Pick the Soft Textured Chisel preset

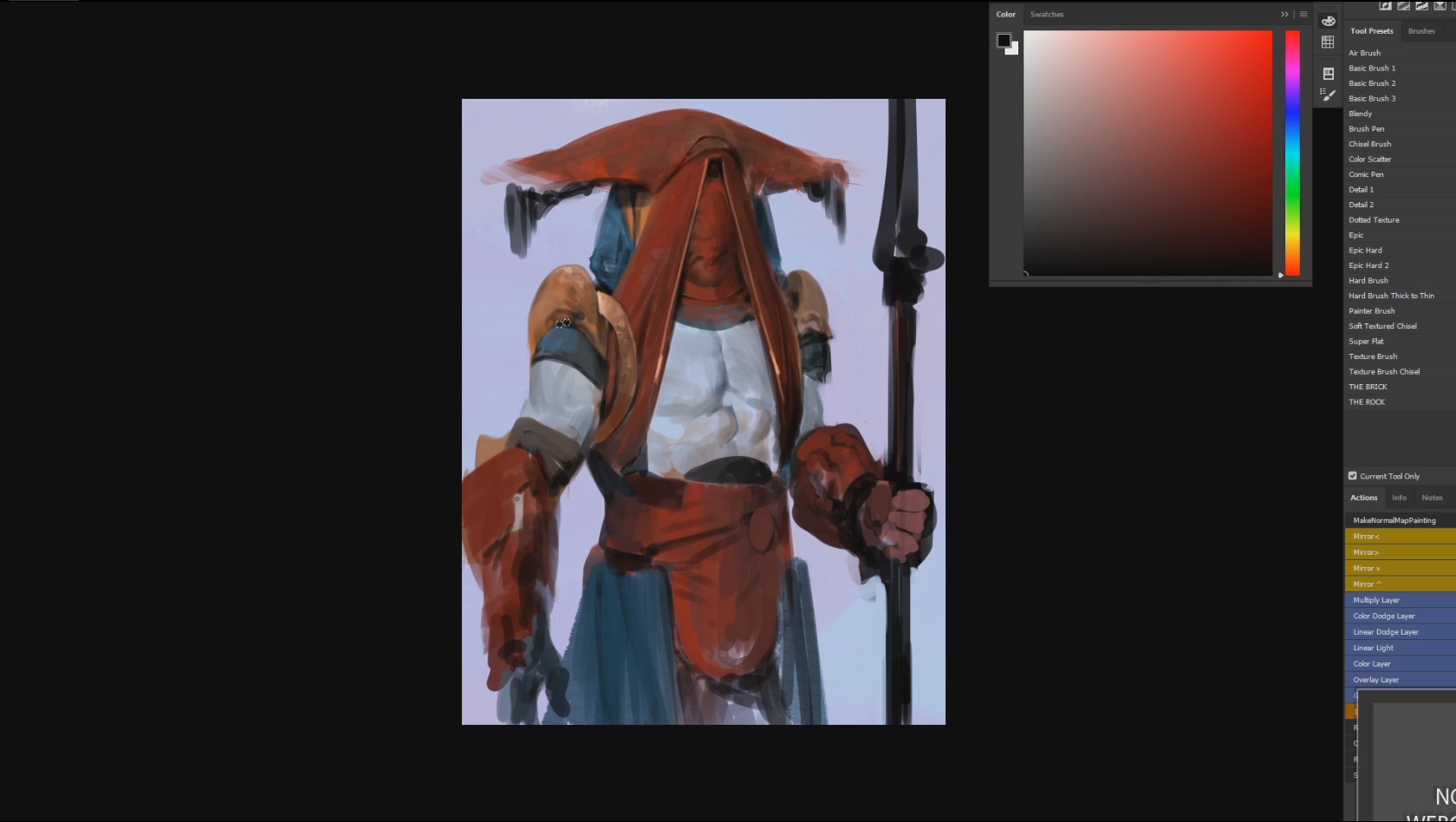(x=1401, y=326)
